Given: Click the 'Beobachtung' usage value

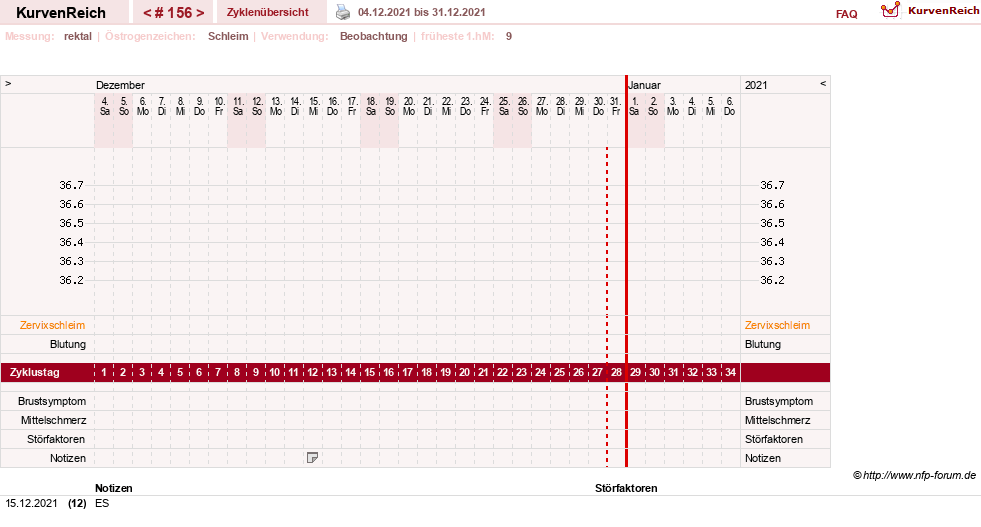Looking at the screenshot, I should pyautogui.click(x=374, y=36).
